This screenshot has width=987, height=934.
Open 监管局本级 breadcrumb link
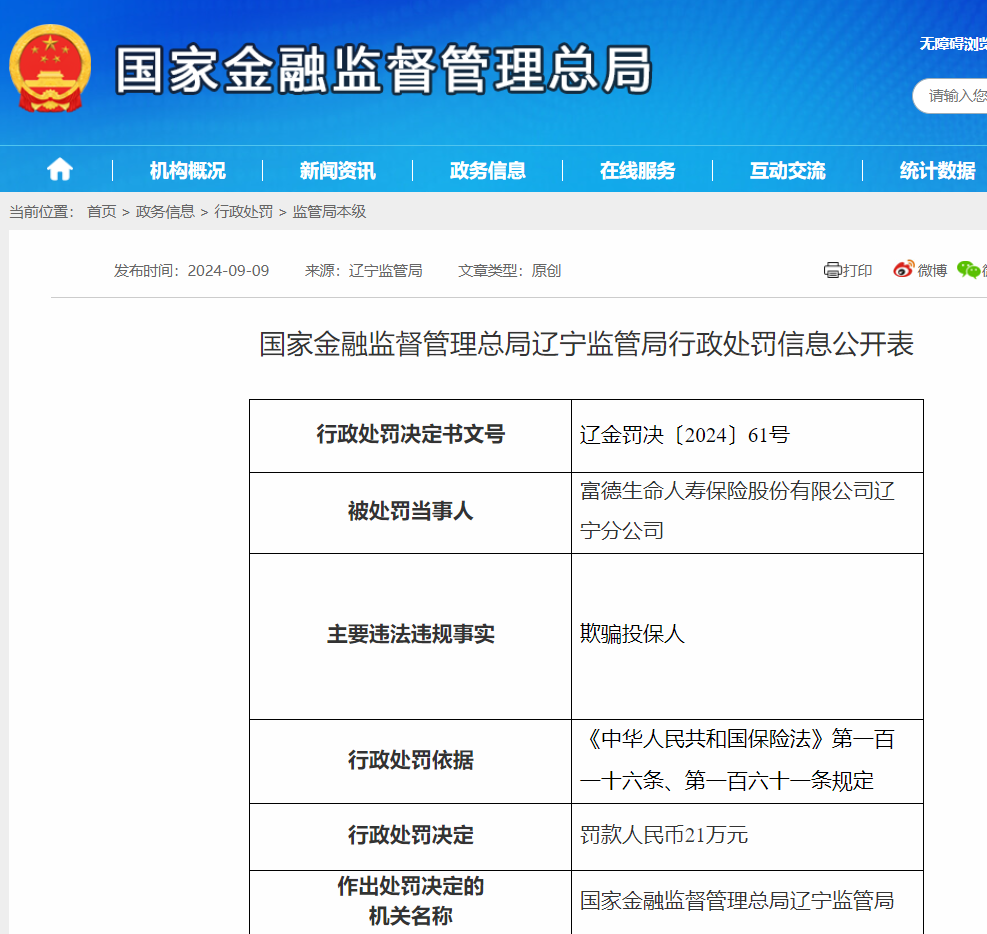coord(329,212)
